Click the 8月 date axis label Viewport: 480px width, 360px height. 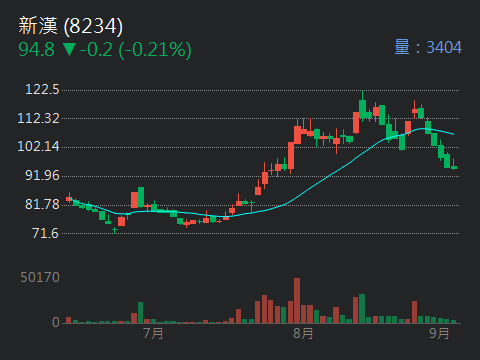pos(303,333)
